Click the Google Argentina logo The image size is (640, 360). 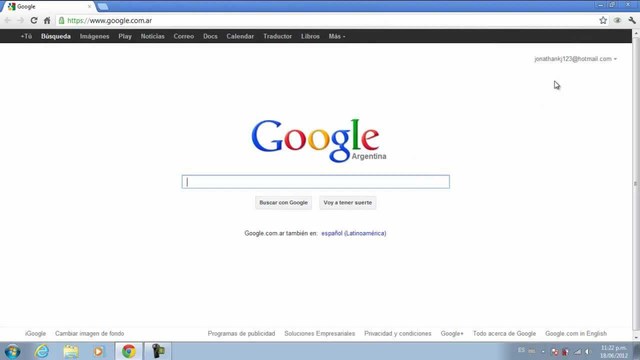(318, 140)
